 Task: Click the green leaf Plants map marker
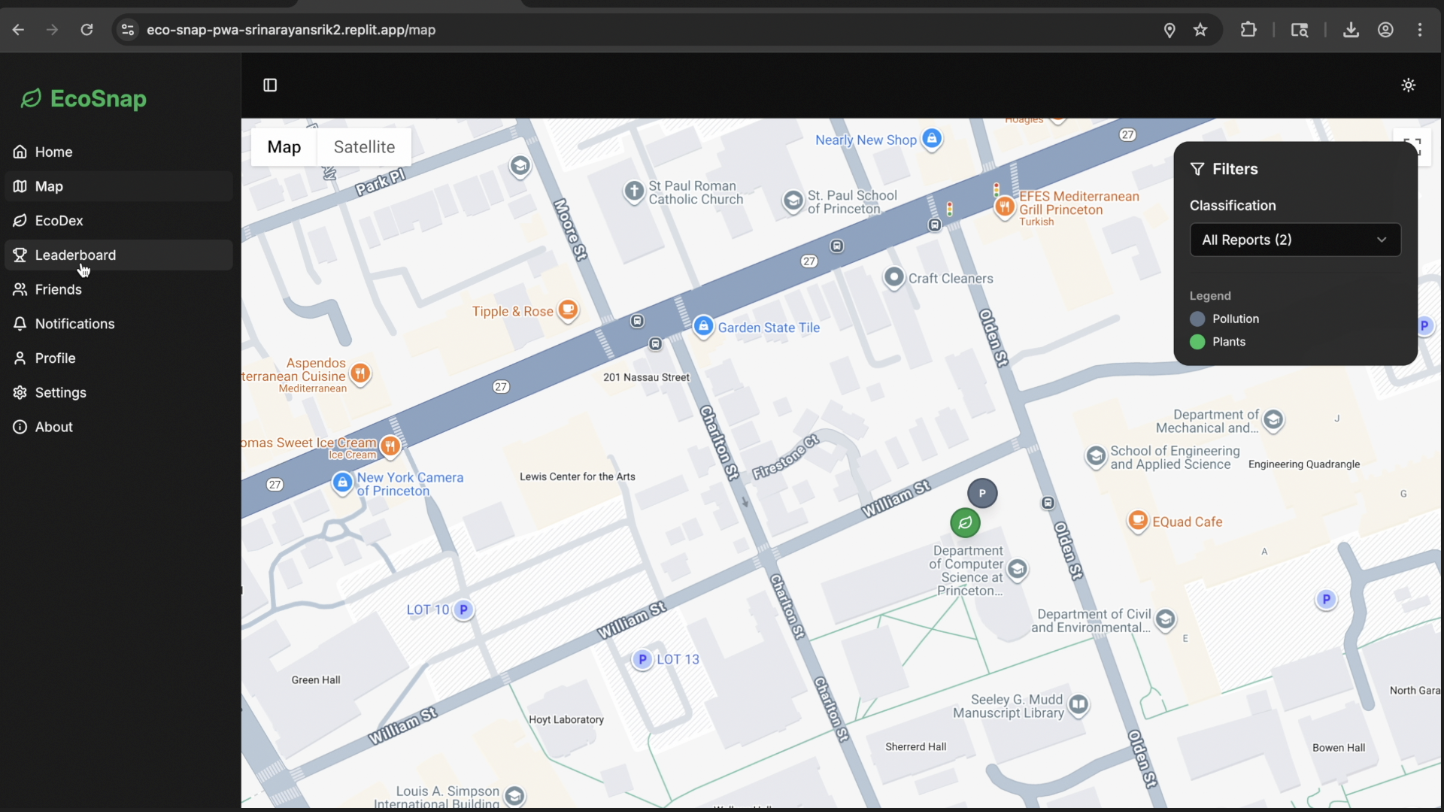(965, 522)
